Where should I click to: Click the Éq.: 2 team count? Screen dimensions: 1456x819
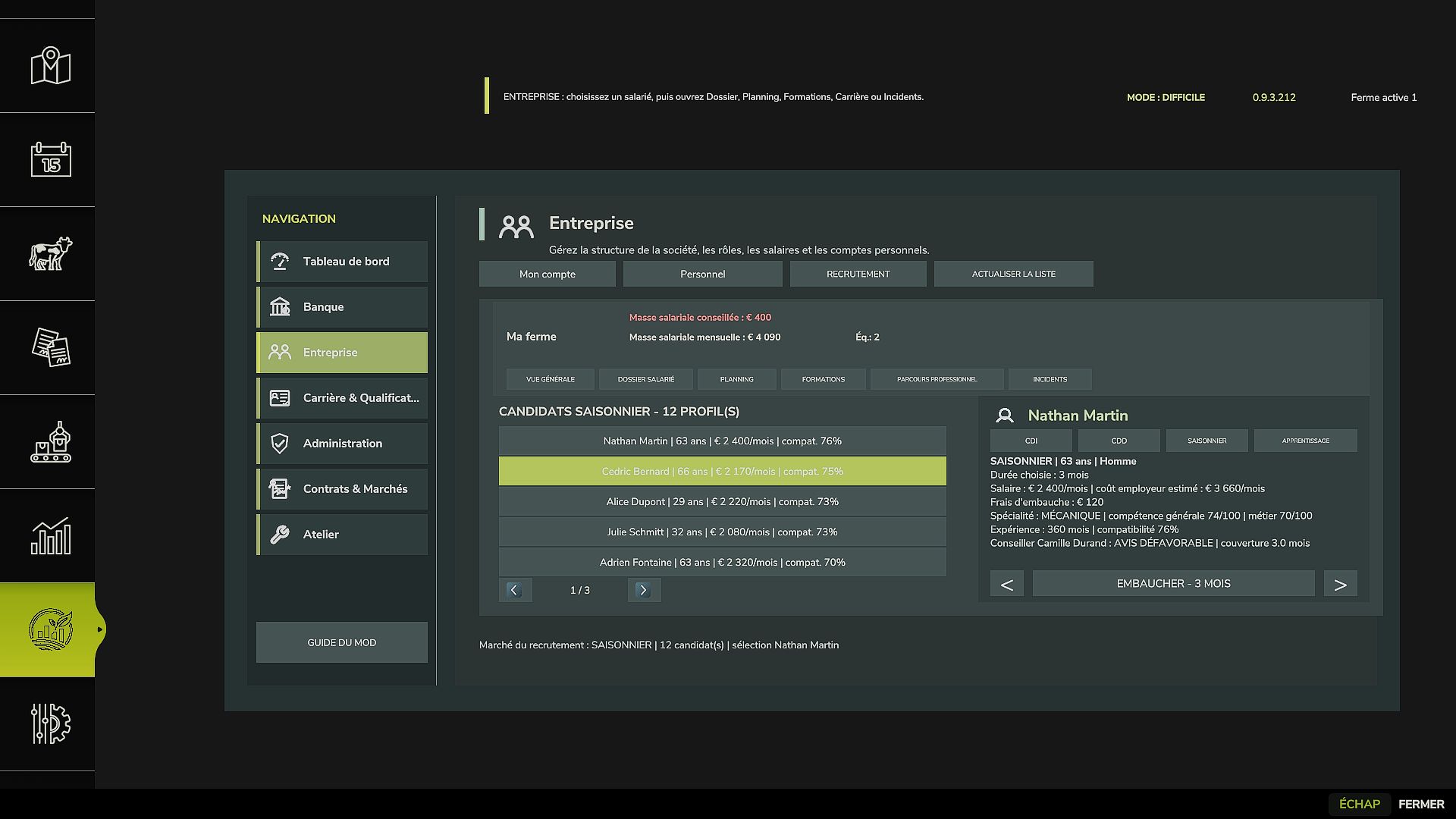click(x=868, y=337)
